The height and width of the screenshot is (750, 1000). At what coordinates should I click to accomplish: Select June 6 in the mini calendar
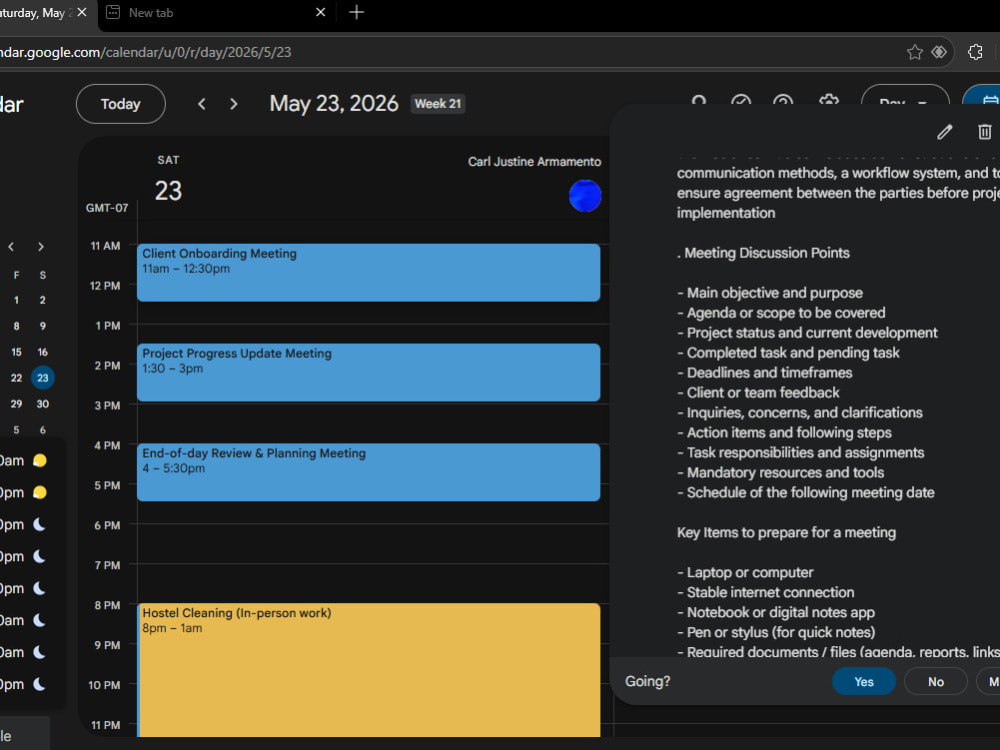pos(43,430)
